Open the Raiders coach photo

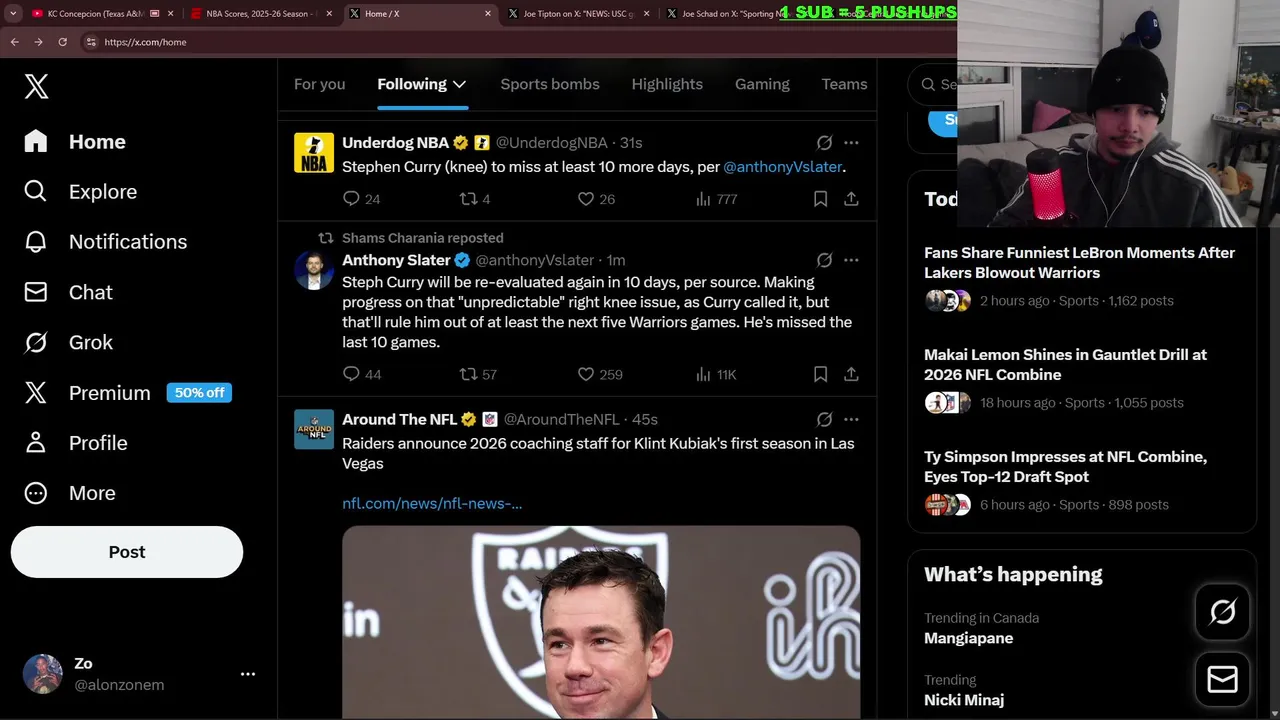click(x=601, y=622)
